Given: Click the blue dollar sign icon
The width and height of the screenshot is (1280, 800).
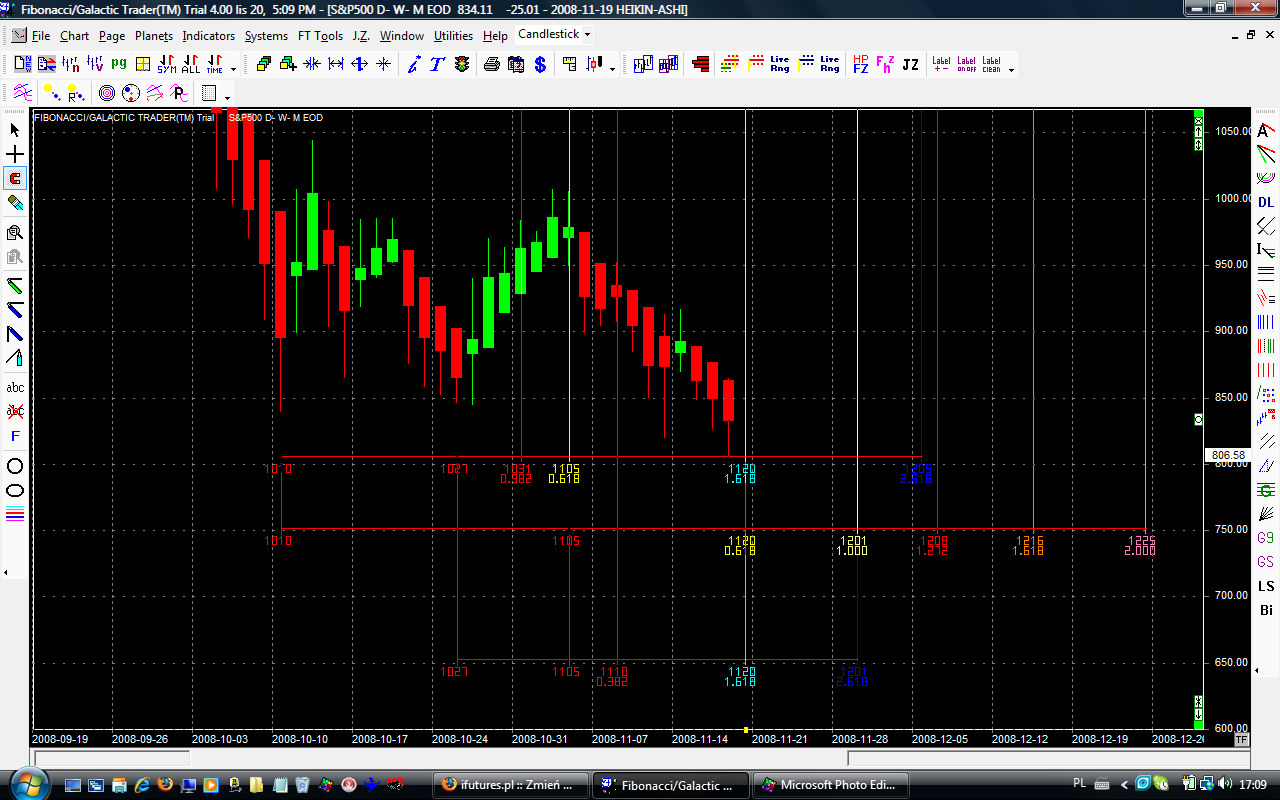Looking at the screenshot, I should [540, 65].
